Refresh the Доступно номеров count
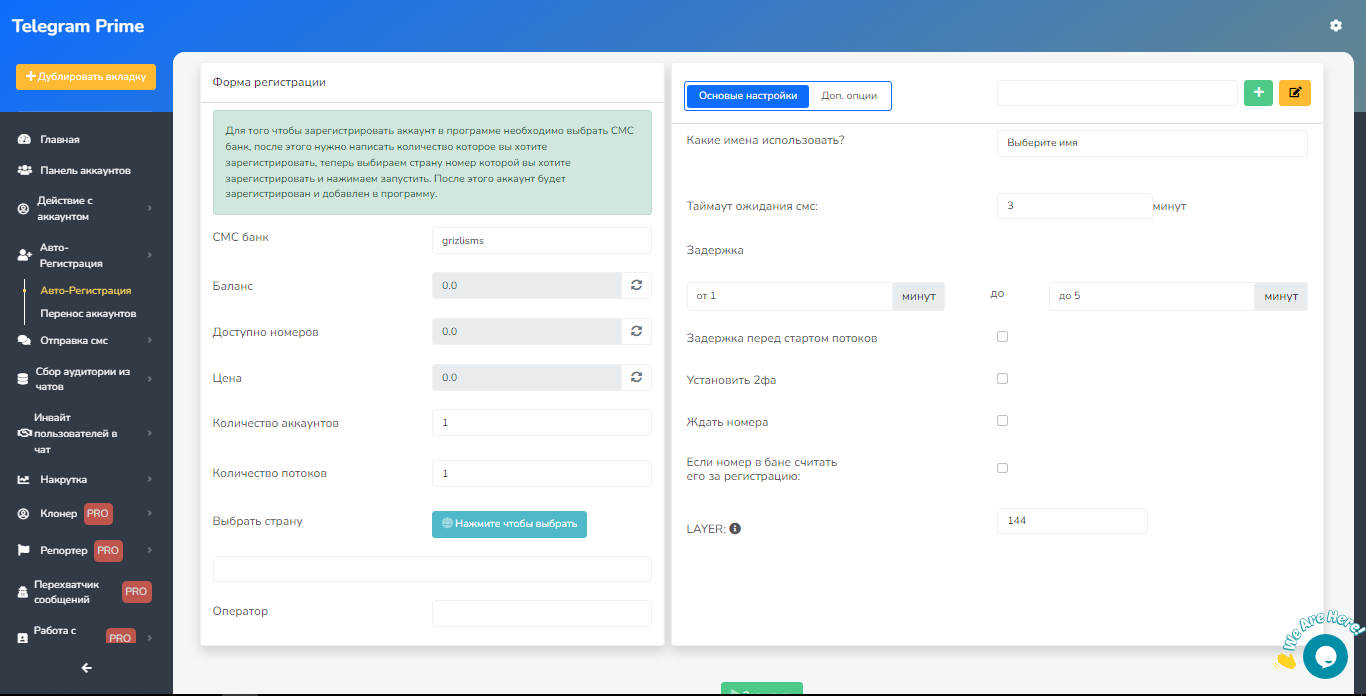The width and height of the screenshot is (1366, 696). coord(636,331)
